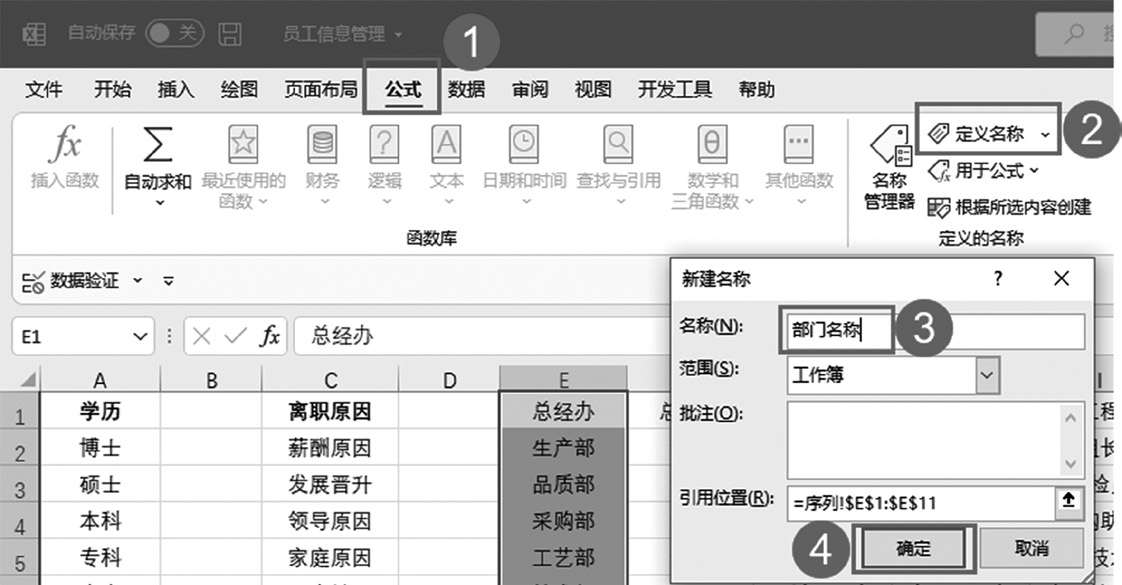Screen dimensions: 1122x585
Task: Switch to the Home (开始) tab
Action: point(113,89)
